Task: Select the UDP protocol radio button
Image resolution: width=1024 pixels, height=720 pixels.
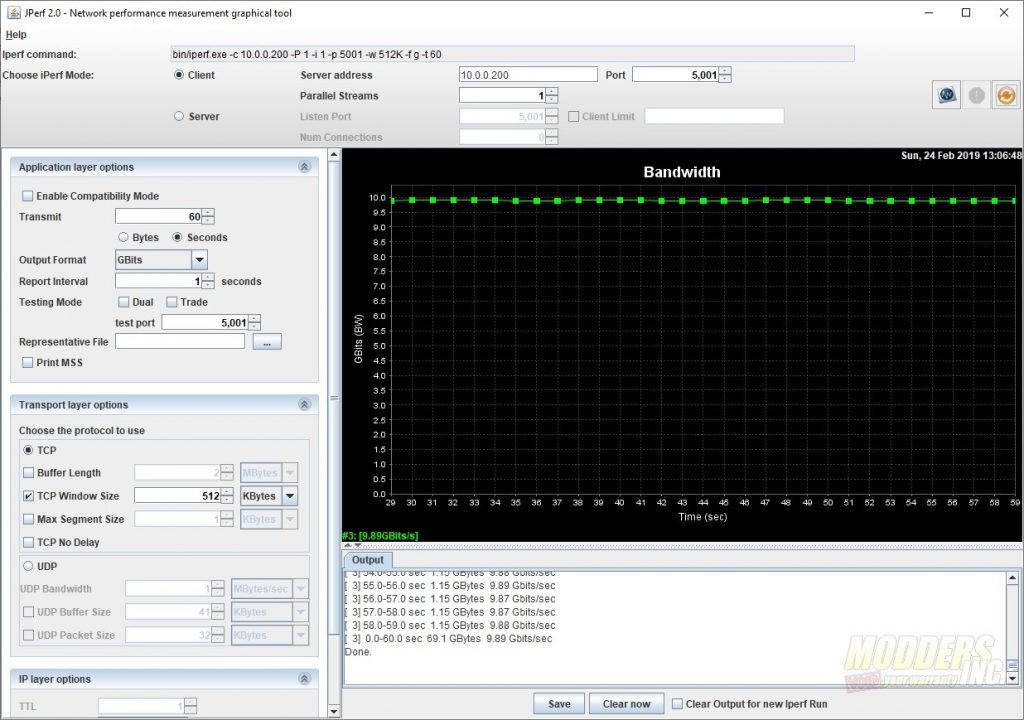Action: (28, 566)
